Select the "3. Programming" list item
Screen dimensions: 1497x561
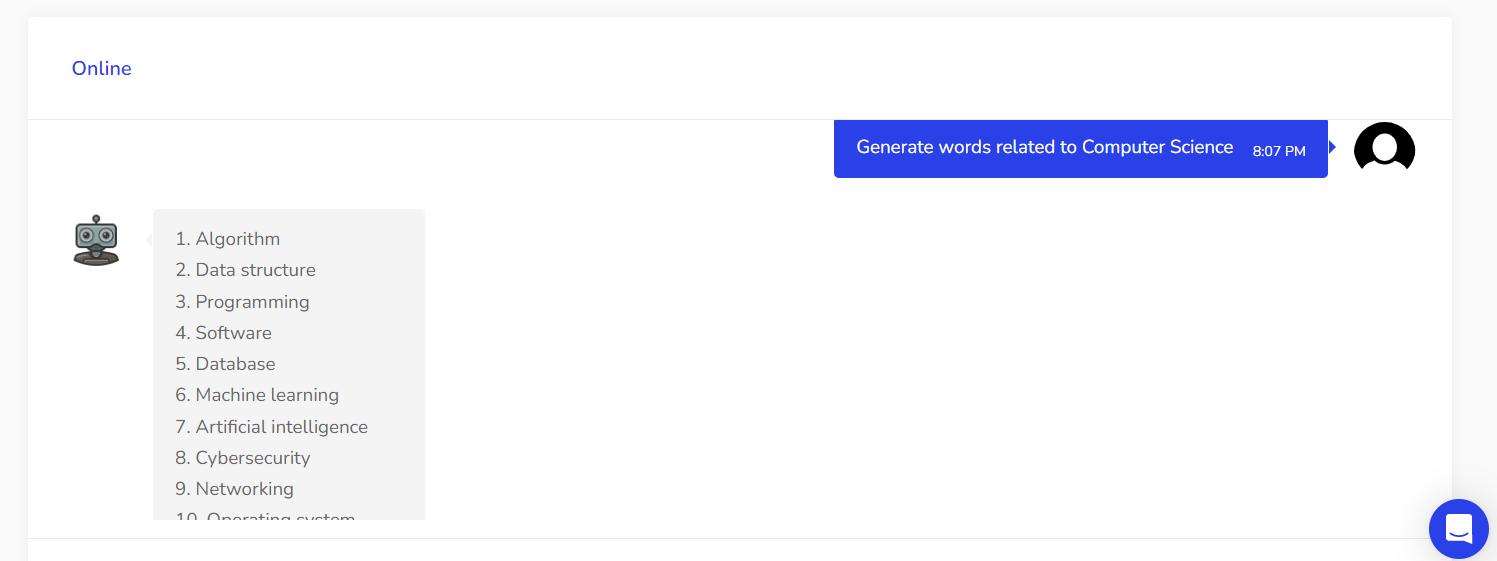243,302
